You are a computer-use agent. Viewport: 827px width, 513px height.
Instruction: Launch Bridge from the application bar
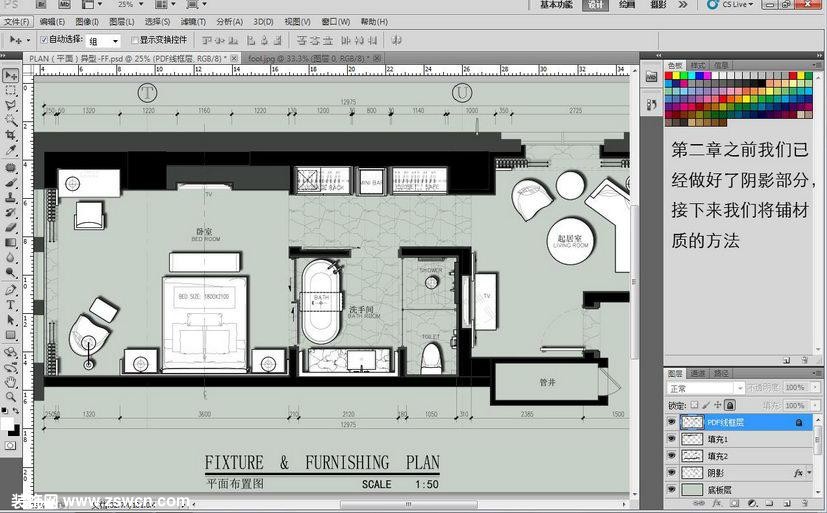point(42,5)
